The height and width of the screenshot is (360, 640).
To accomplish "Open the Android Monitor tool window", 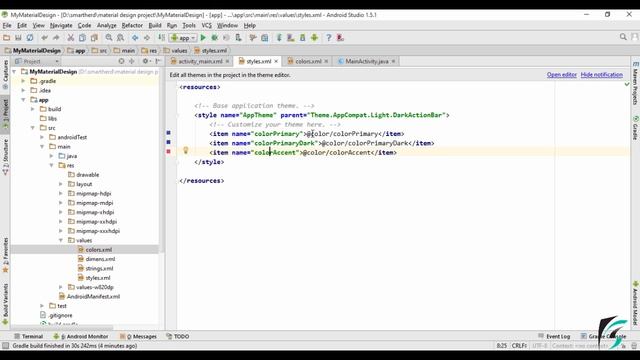I will point(81,336).
